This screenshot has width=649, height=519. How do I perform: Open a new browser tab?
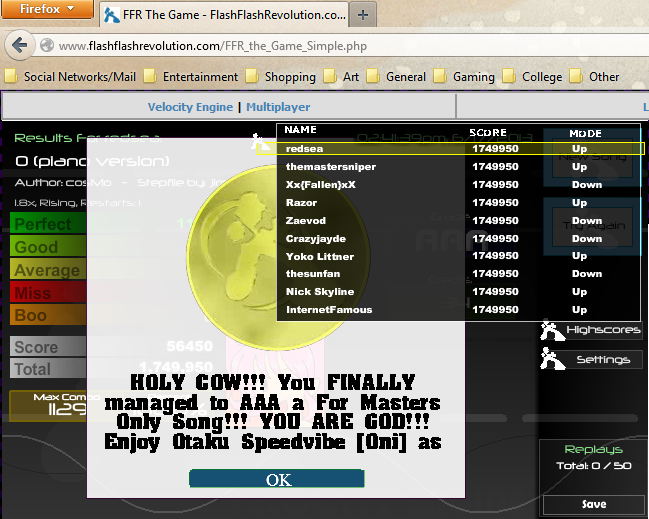363,15
